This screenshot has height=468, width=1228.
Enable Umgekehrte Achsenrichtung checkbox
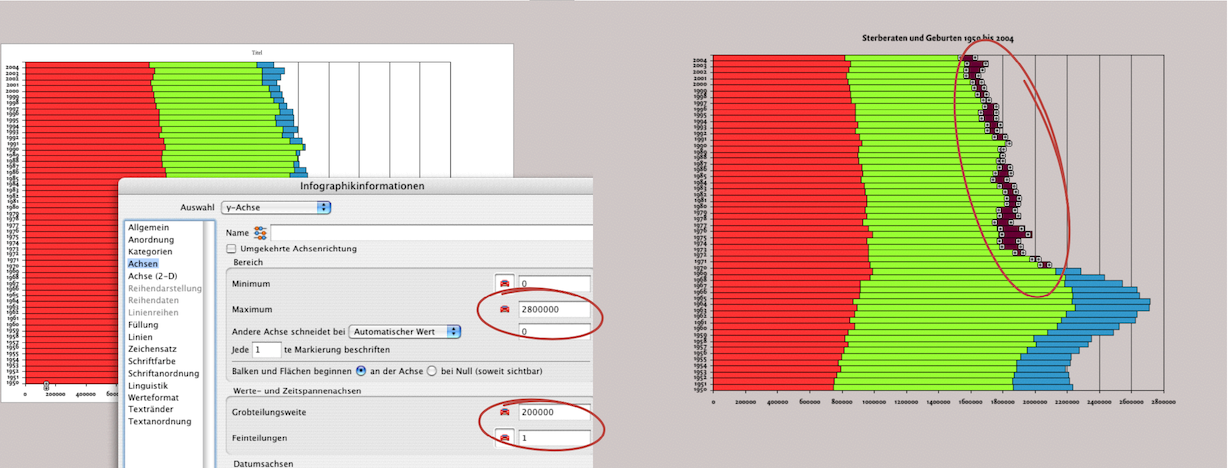point(232,248)
